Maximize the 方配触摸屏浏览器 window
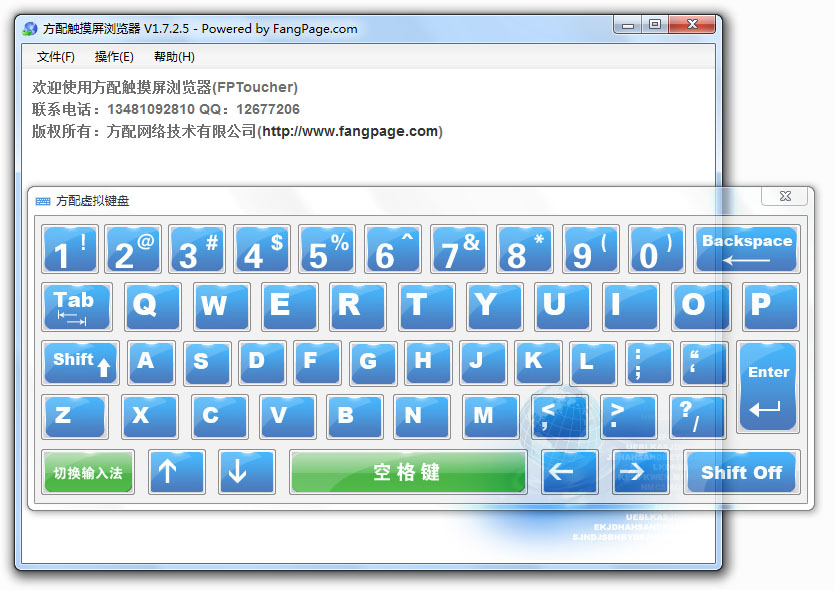Viewport: 834px width, 590px height. coord(655,24)
